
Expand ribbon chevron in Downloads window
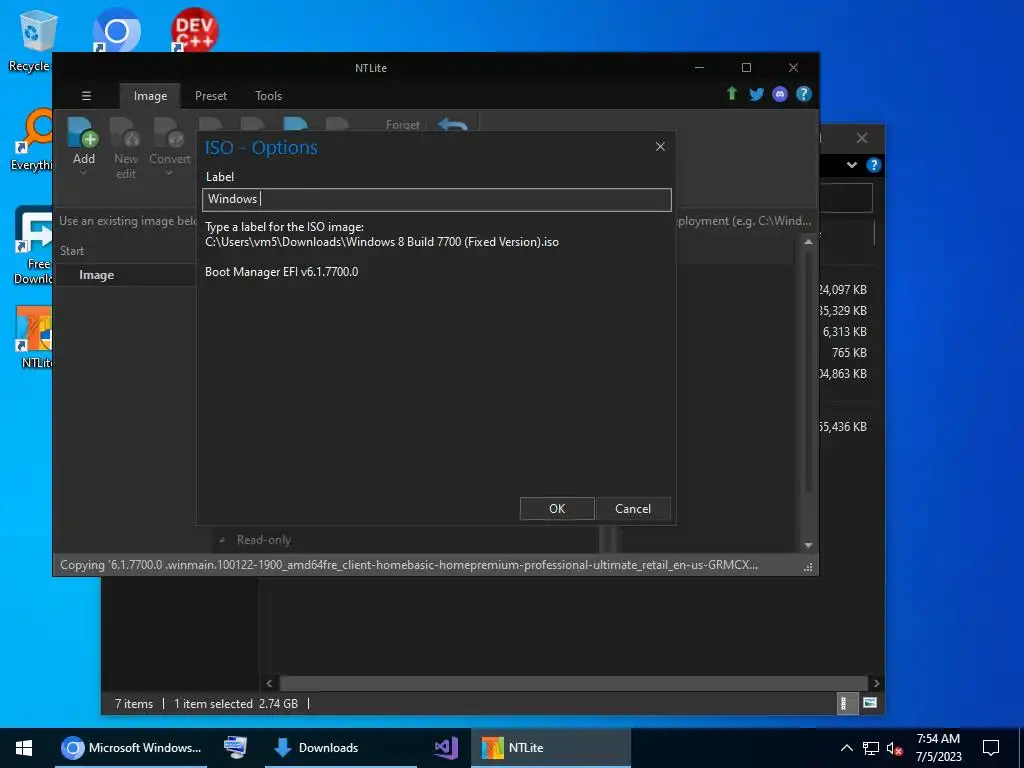coord(852,165)
